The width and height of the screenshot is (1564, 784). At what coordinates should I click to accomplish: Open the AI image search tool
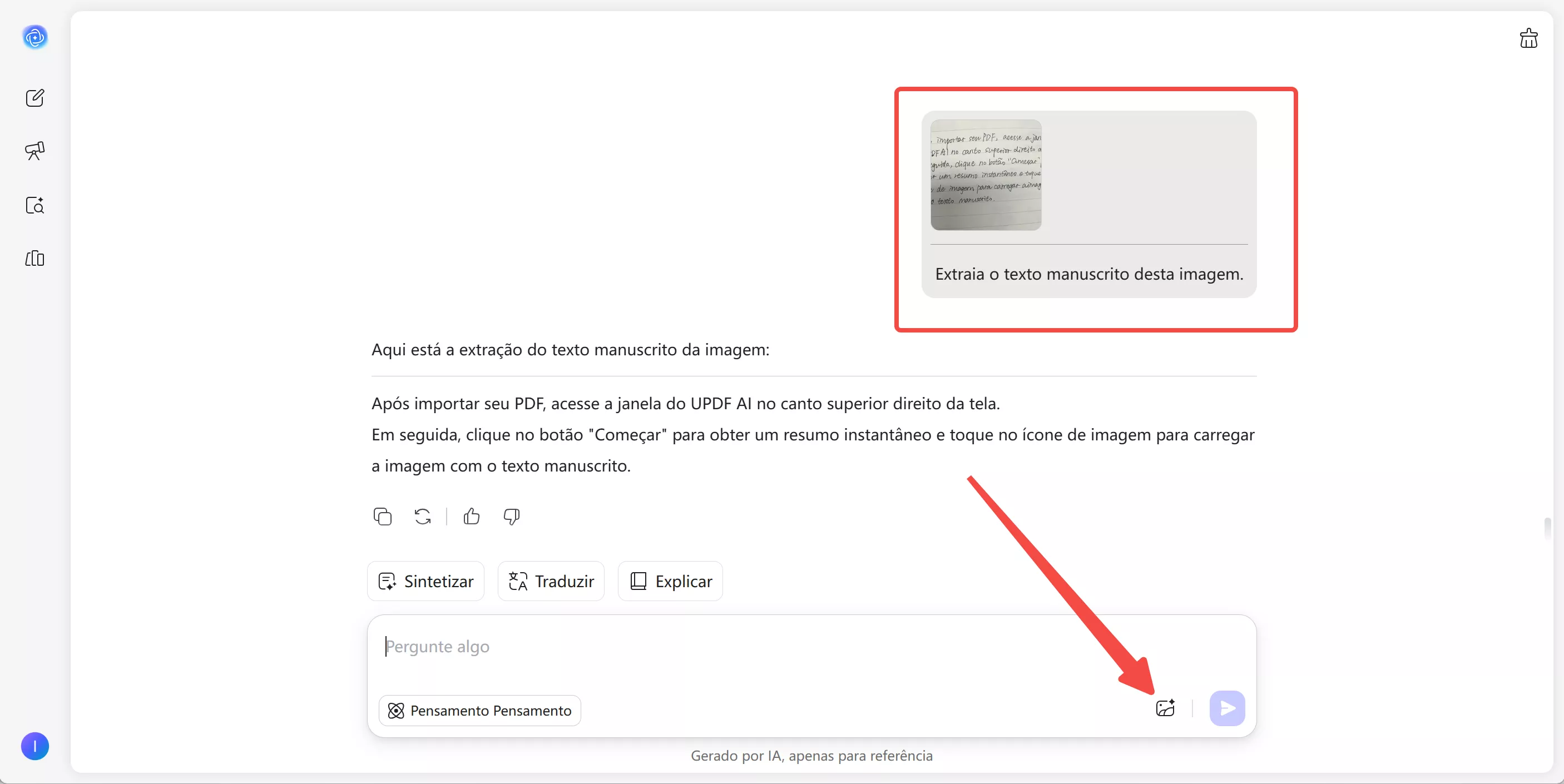[34, 205]
